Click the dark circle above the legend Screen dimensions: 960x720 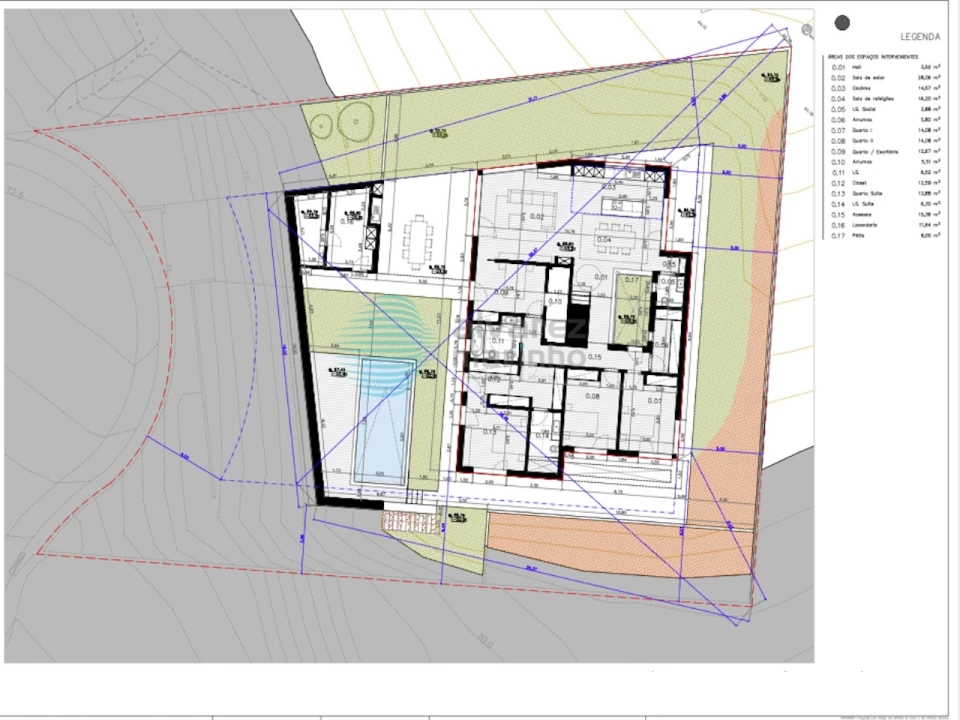pos(843,23)
